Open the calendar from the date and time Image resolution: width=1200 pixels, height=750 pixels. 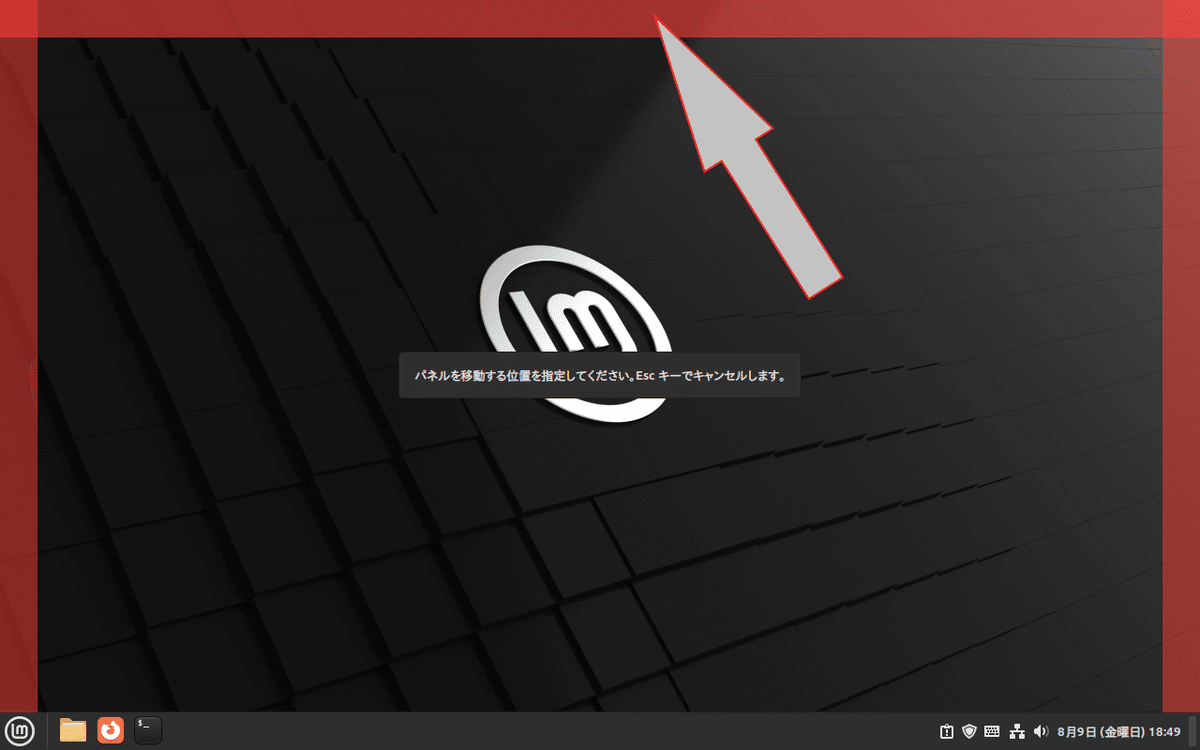click(x=1119, y=731)
